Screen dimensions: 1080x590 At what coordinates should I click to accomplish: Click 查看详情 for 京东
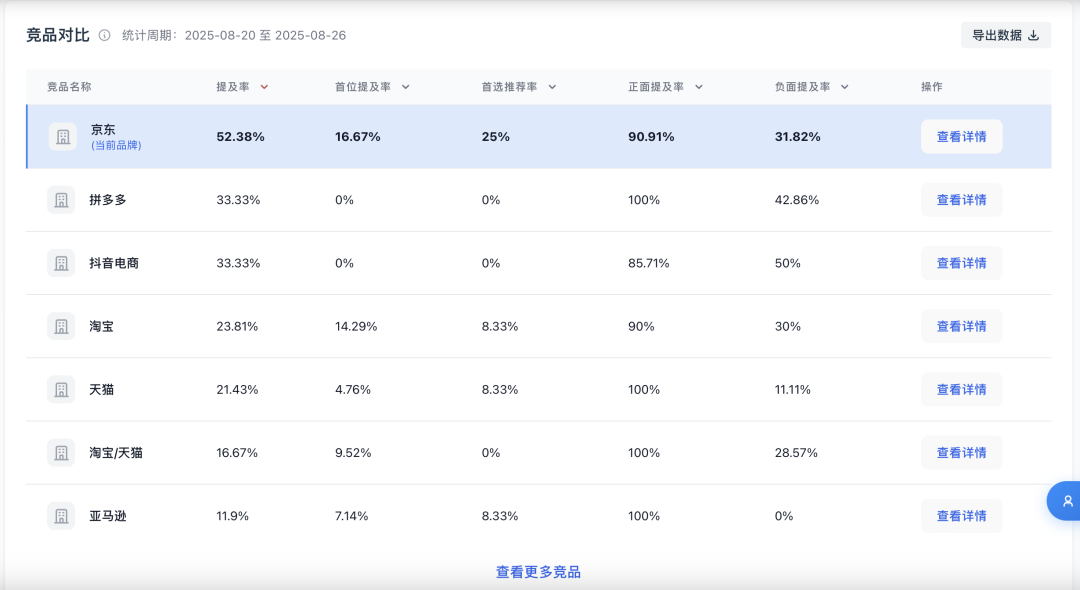click(962, 136)
